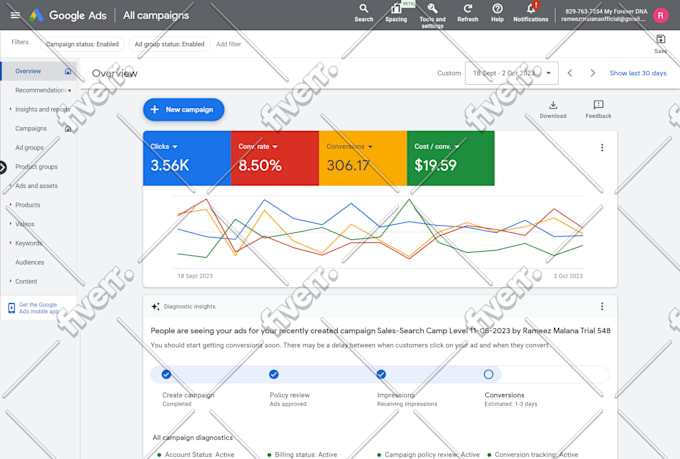
Task: Click Billing status: Active text
Action: (x=306, y=454)
